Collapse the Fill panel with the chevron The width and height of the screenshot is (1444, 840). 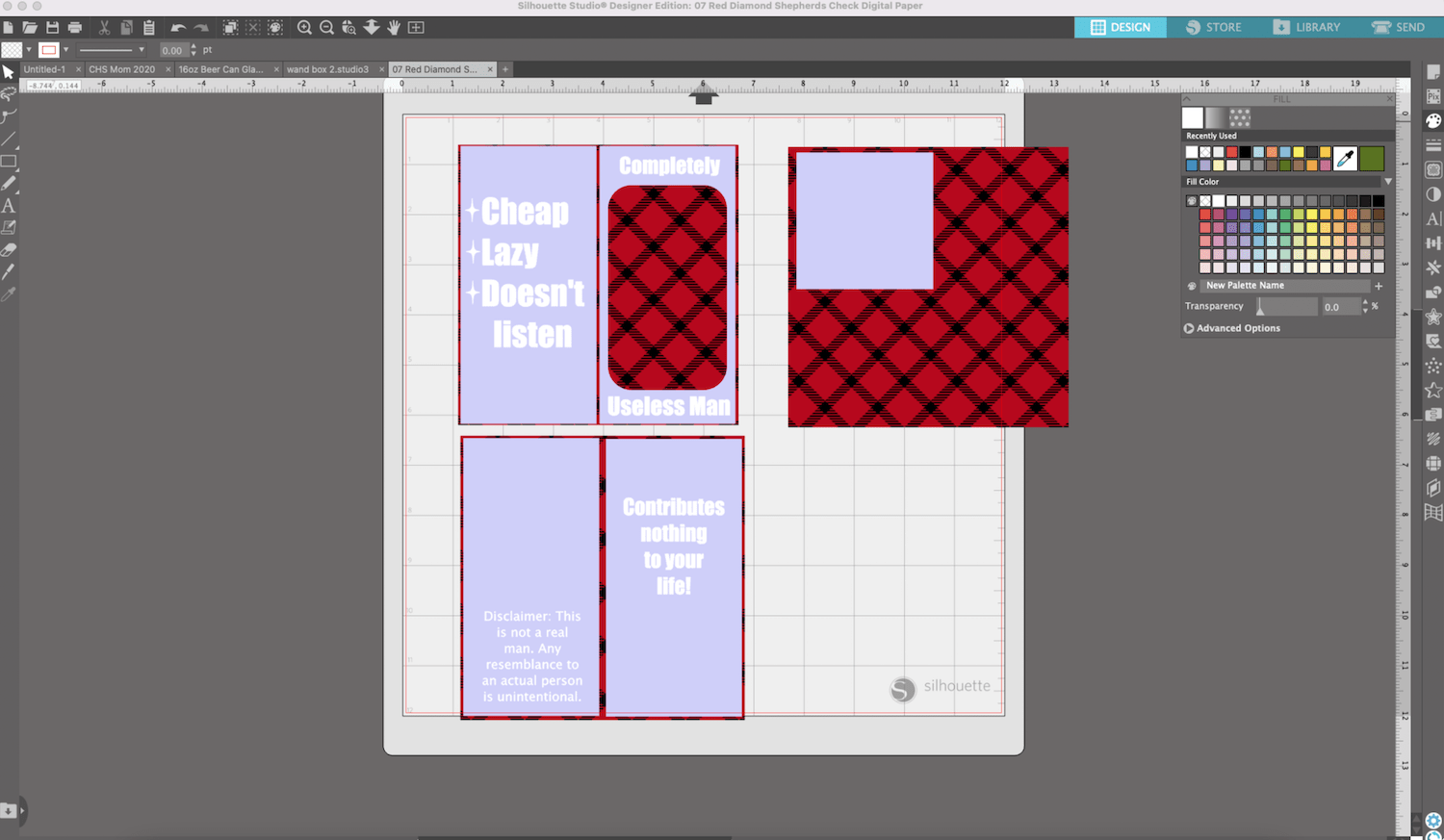[x=1187, y=99]
